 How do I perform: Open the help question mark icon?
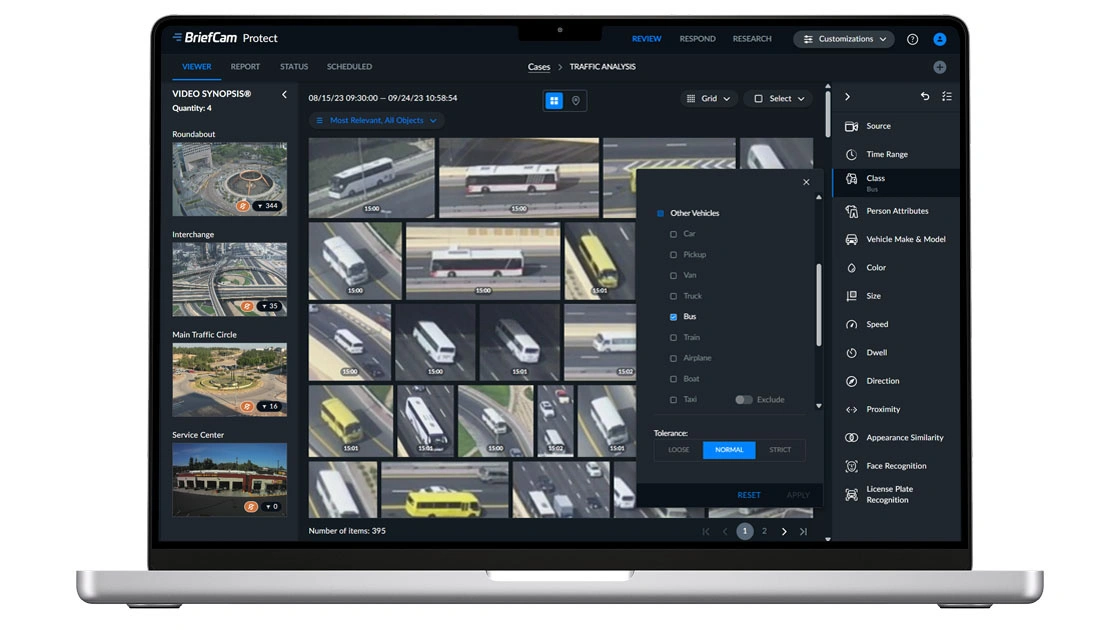point(912,39)
